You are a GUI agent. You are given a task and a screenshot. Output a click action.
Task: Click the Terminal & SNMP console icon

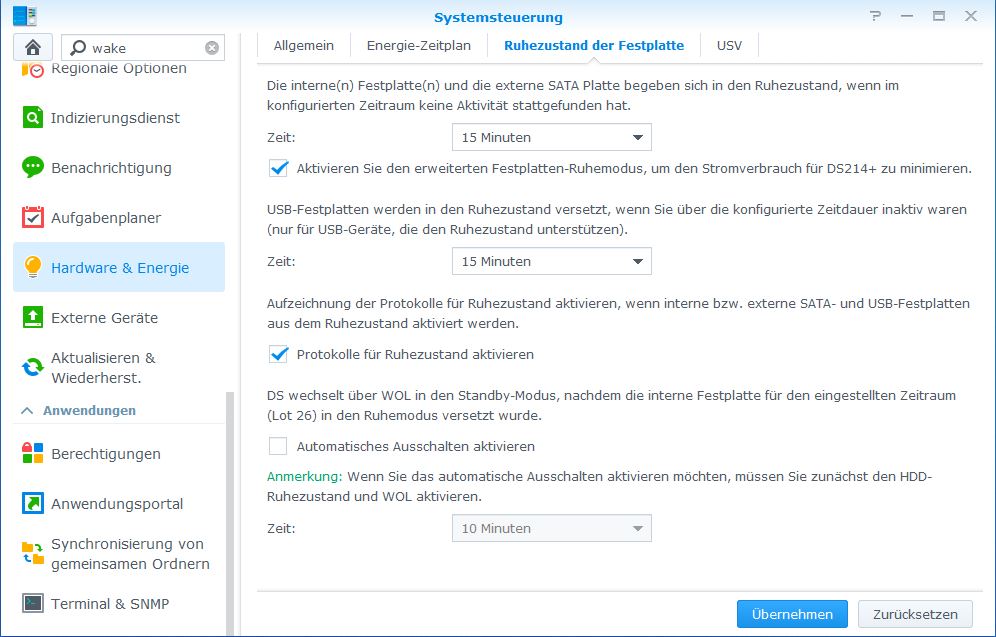coord(32,603)
